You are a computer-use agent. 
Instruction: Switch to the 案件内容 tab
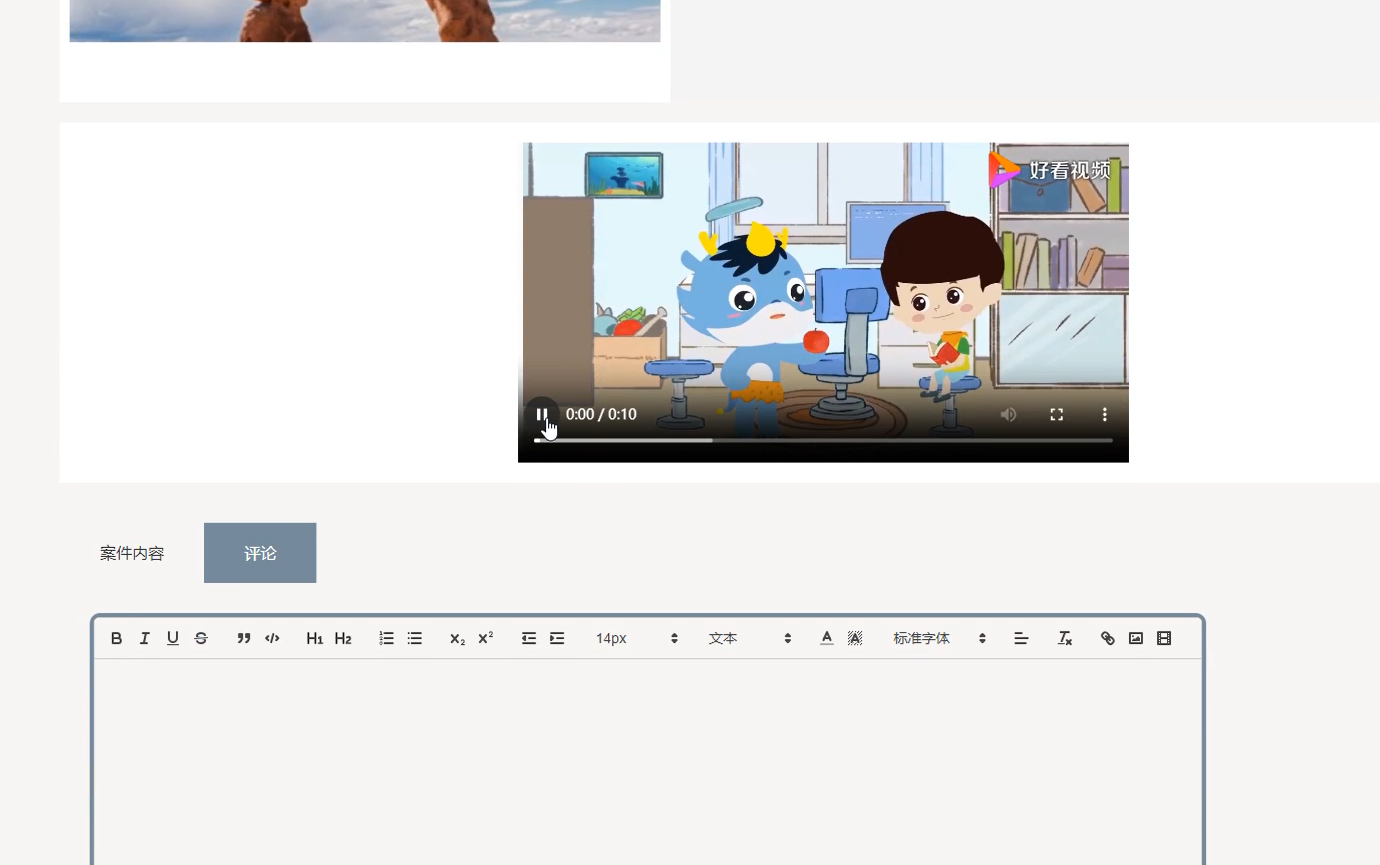pos(132,553)
